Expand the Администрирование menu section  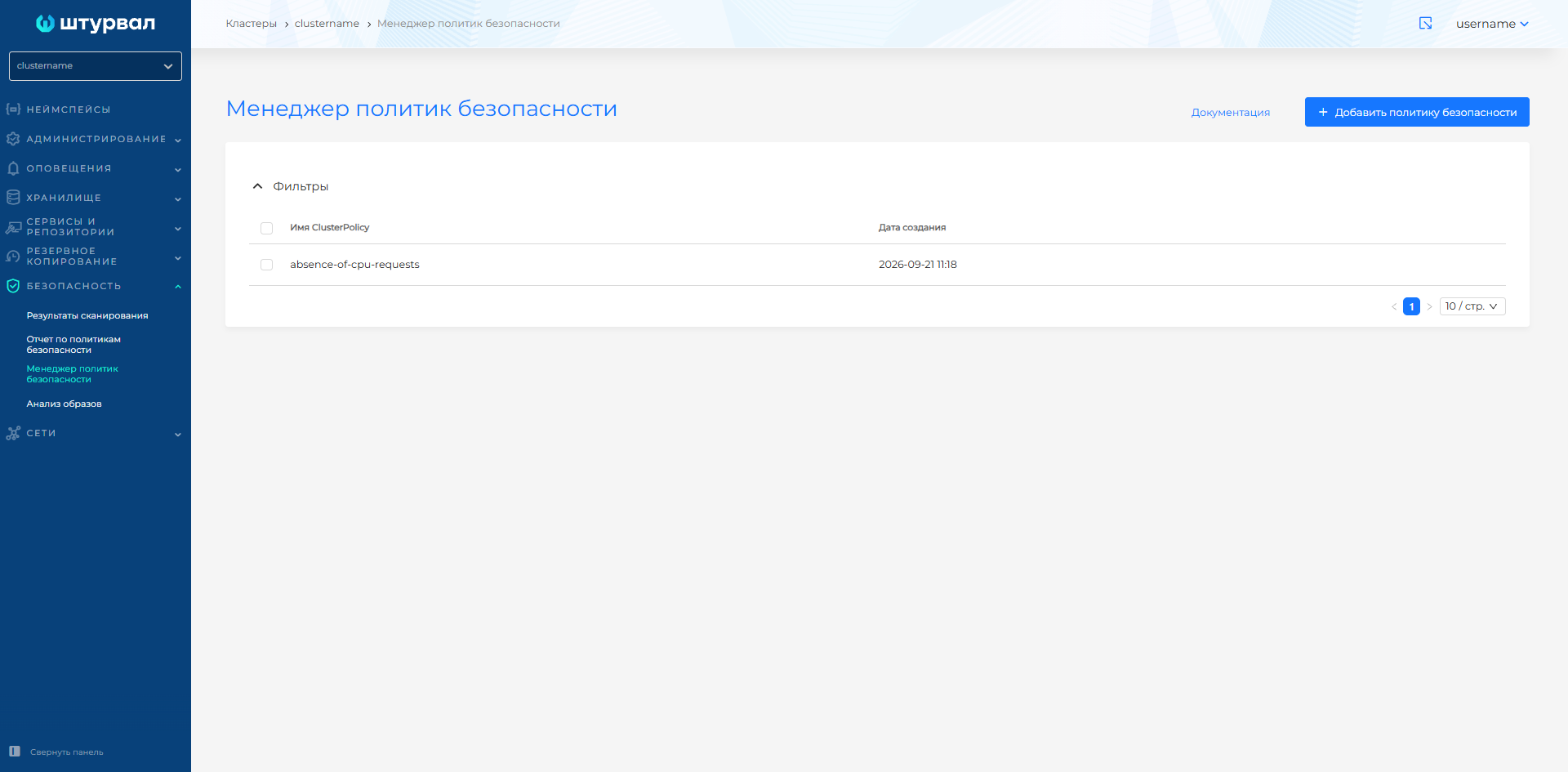[178, 140]
